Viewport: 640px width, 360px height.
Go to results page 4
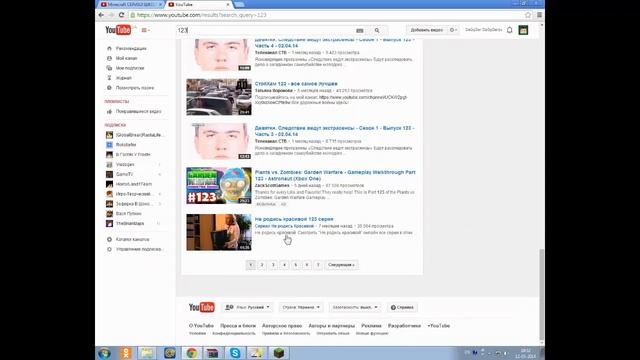284,265
